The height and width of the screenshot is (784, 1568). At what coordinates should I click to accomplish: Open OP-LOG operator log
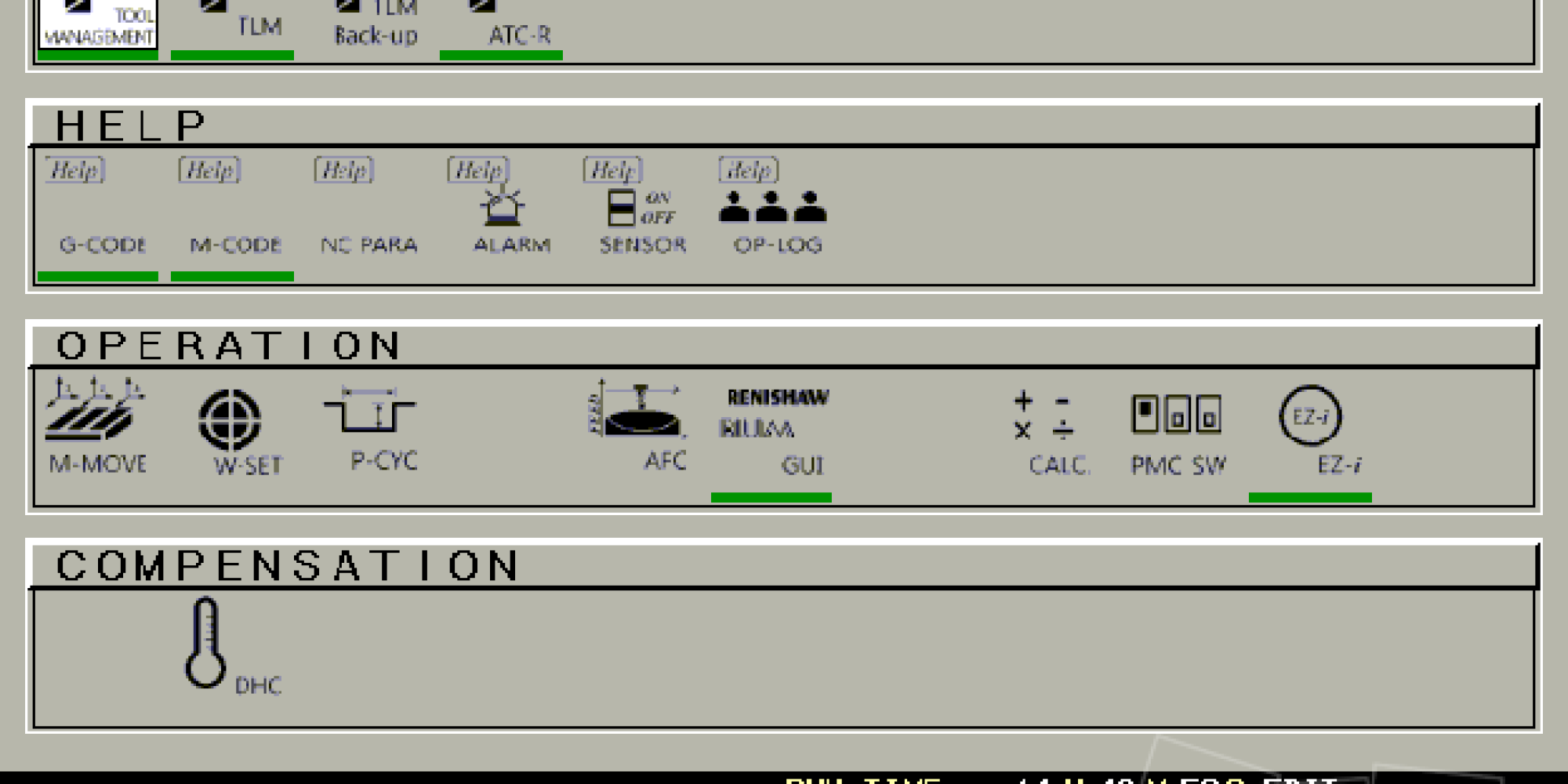coord(775,208)
